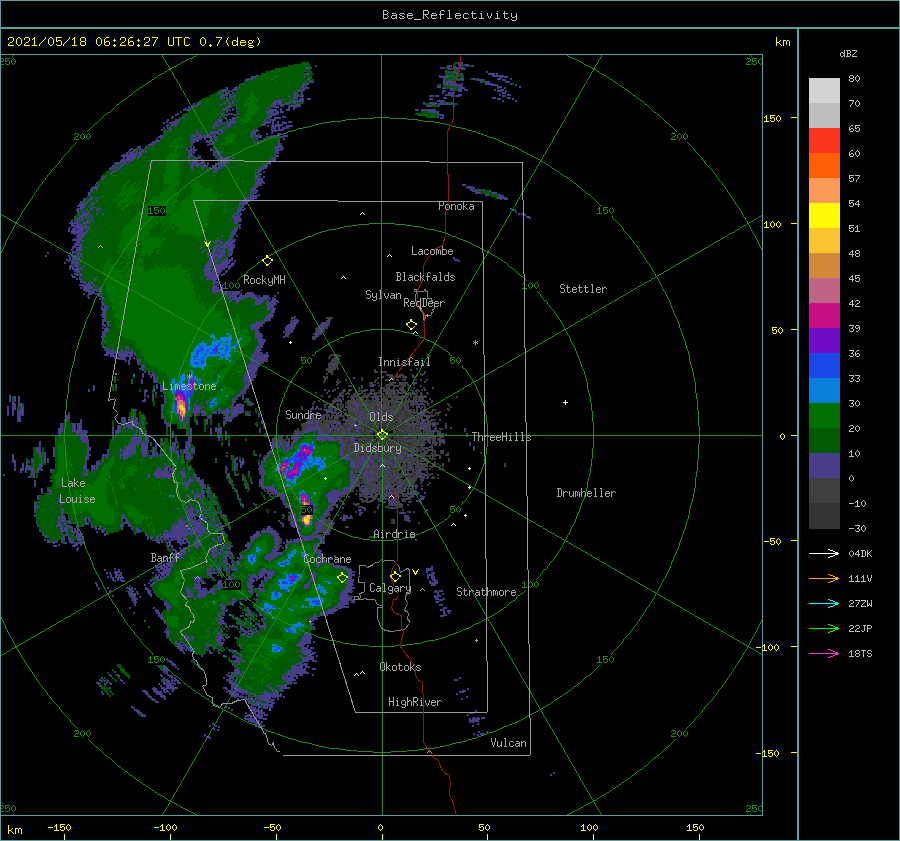Click the Vulcan label
The width and height of the screenshot is (900, 841).
[508, 743]
